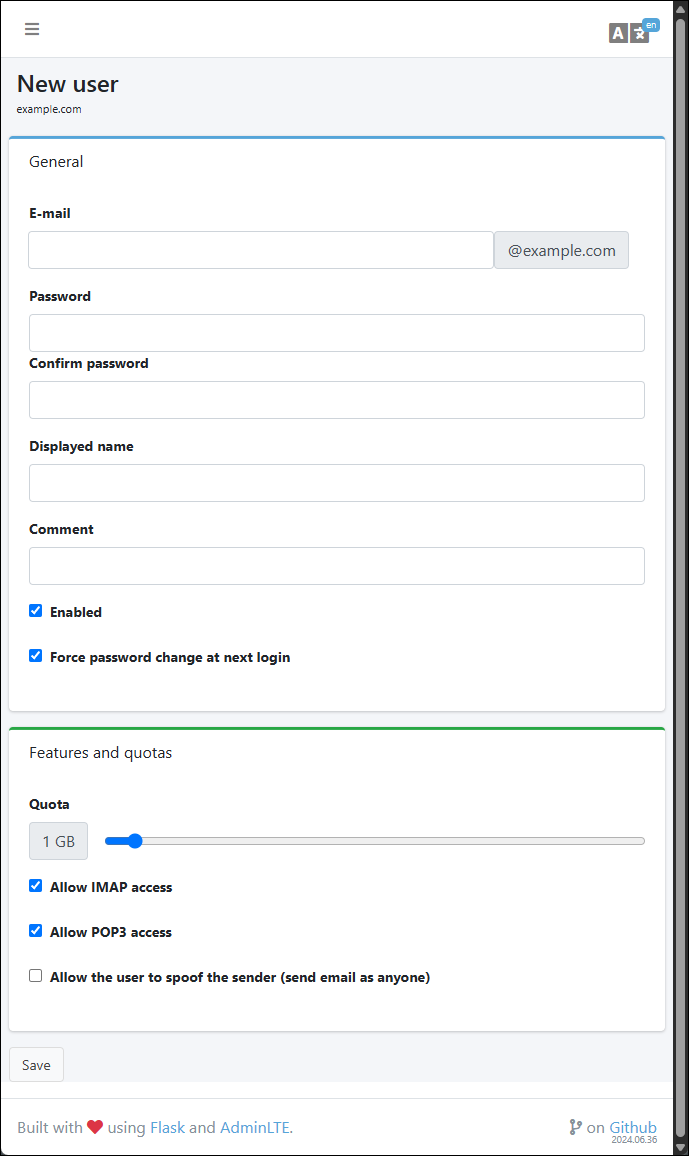
Task: Uncheck Allow POP3 access
Action: coord(36,931)
